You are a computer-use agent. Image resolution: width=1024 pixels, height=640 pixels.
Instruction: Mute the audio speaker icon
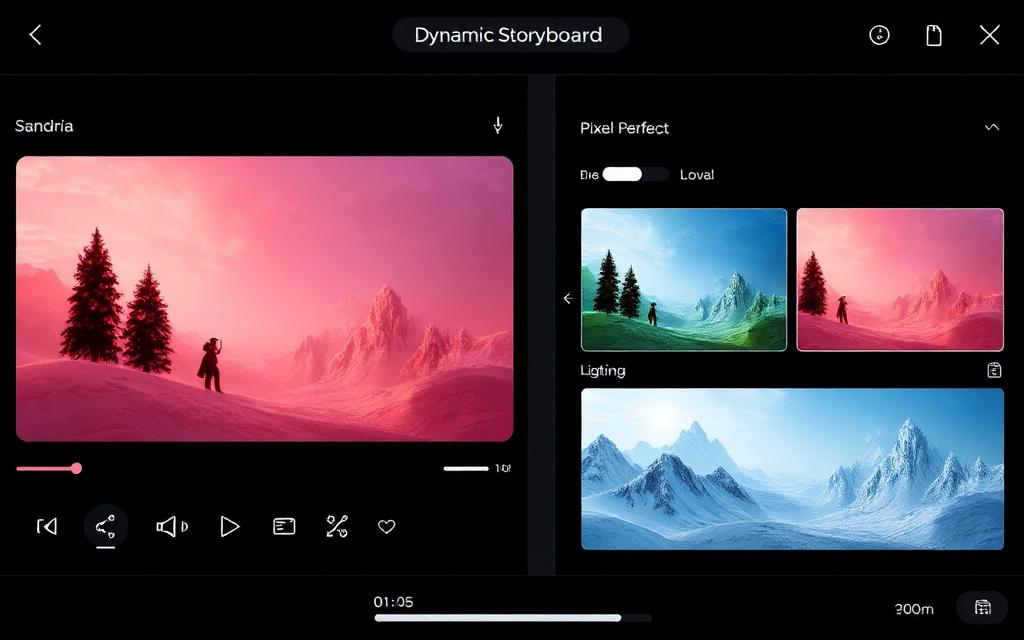click(x=172, y=526)
